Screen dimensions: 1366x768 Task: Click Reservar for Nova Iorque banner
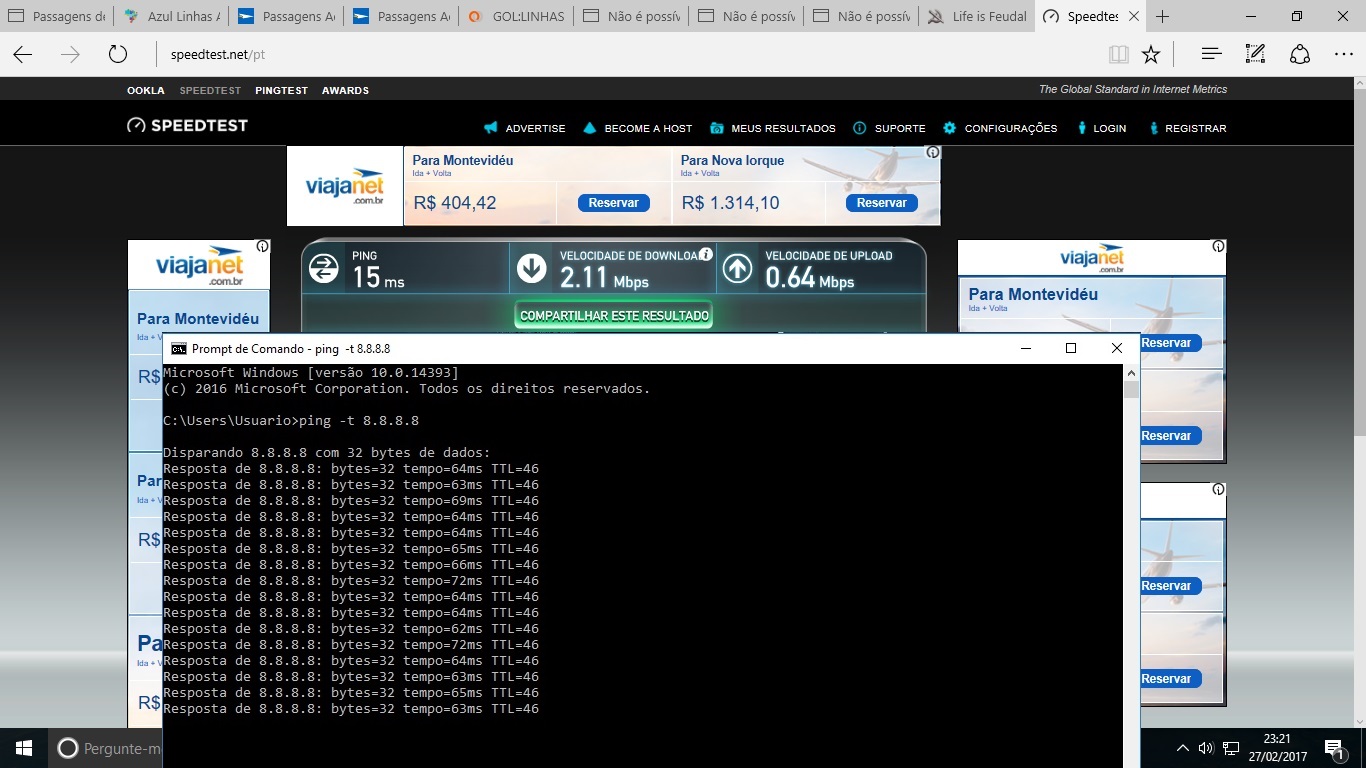pyautogui.click(x=881, y=203)
